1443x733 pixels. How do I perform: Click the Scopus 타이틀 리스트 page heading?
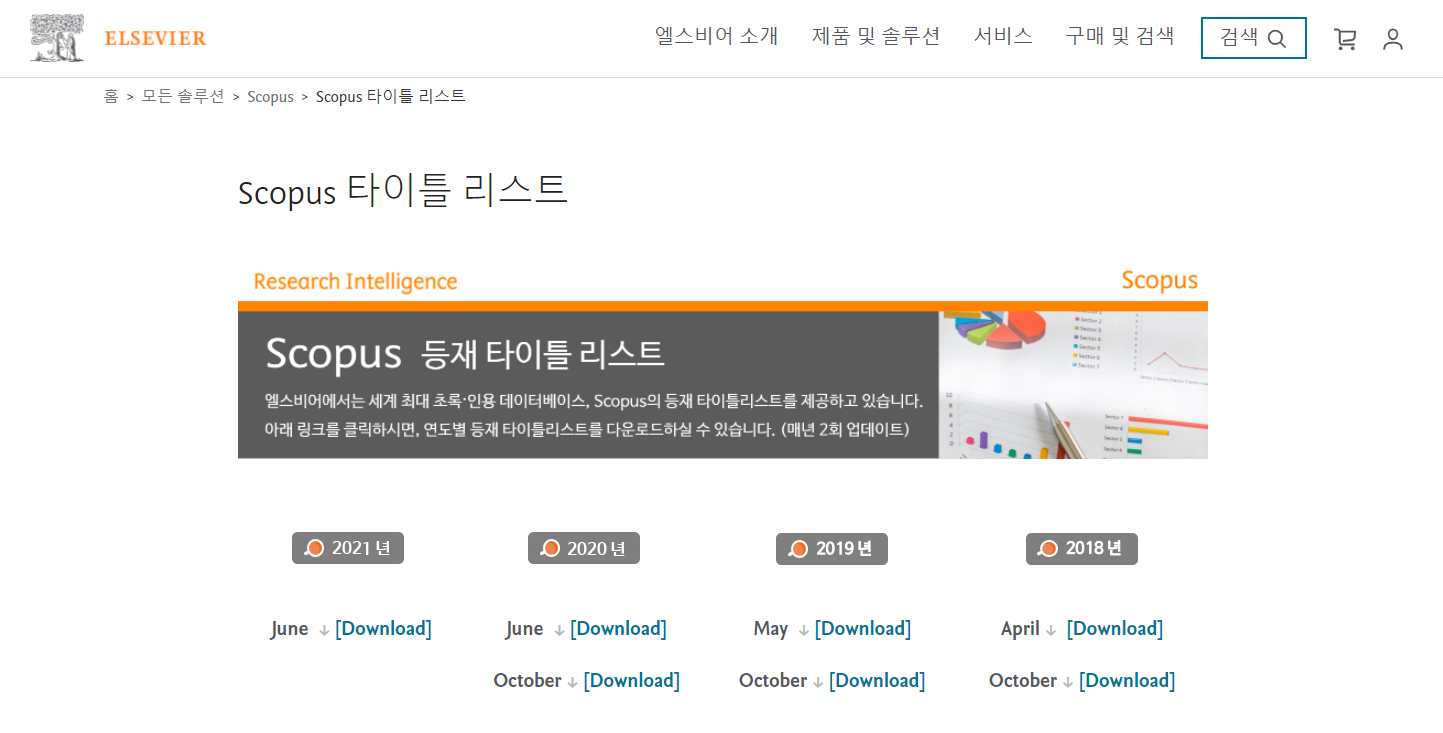[x=403, y=190]
